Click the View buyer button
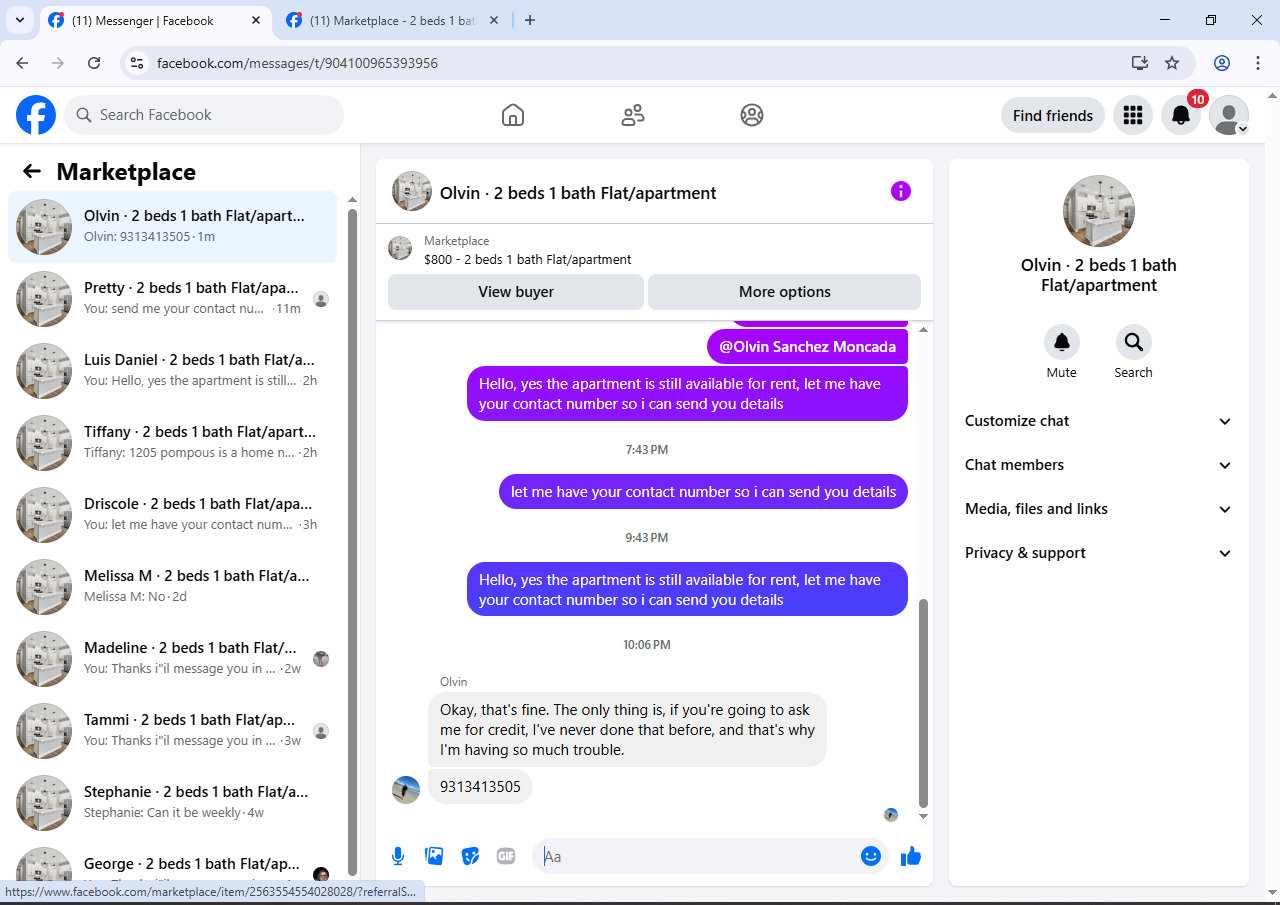 pyautogui.click(x=516, y=292)
